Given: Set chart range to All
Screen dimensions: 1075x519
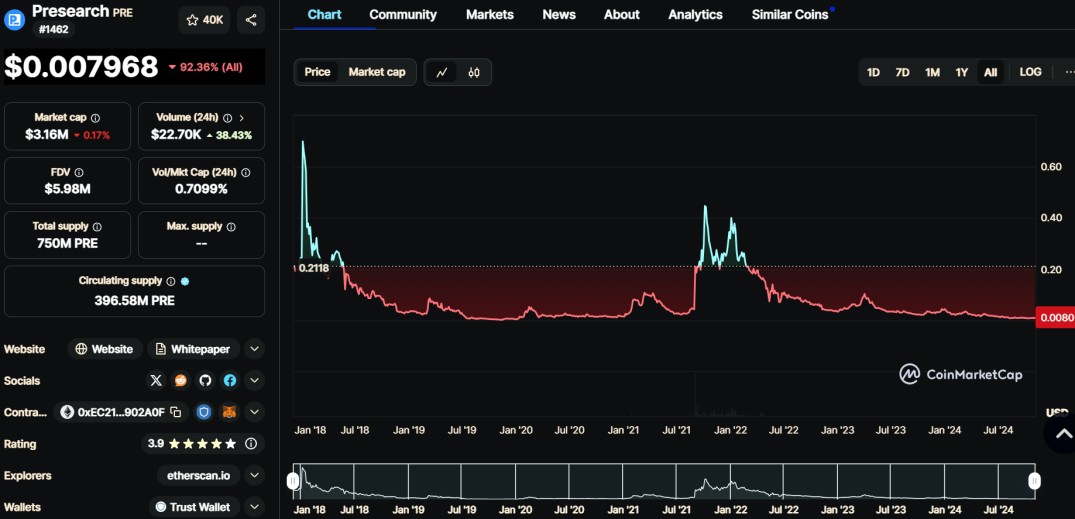Looking at the screenshot, I should pyautogui.click(x=991, y=72).
